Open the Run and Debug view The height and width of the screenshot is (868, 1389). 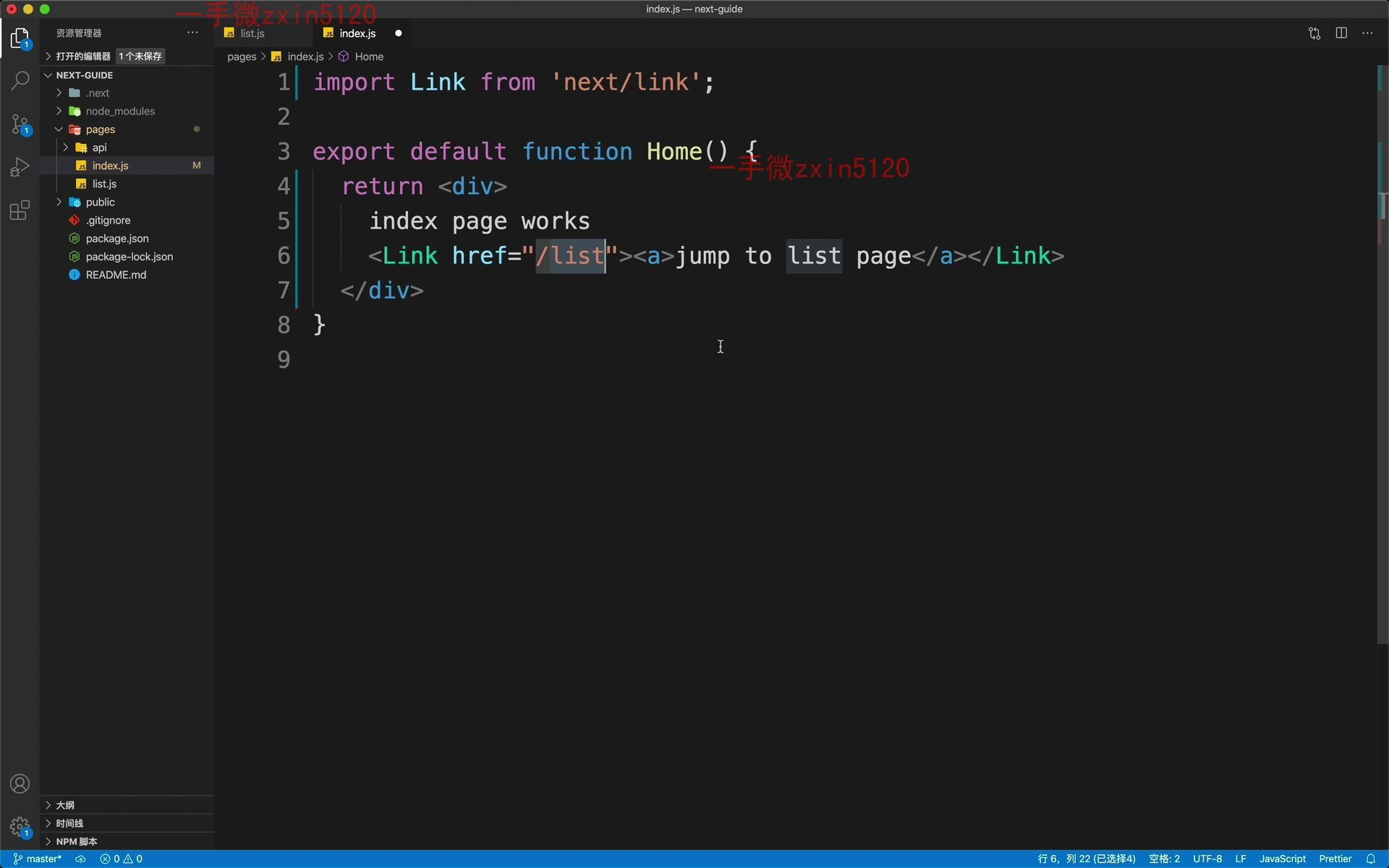[20, 167]
